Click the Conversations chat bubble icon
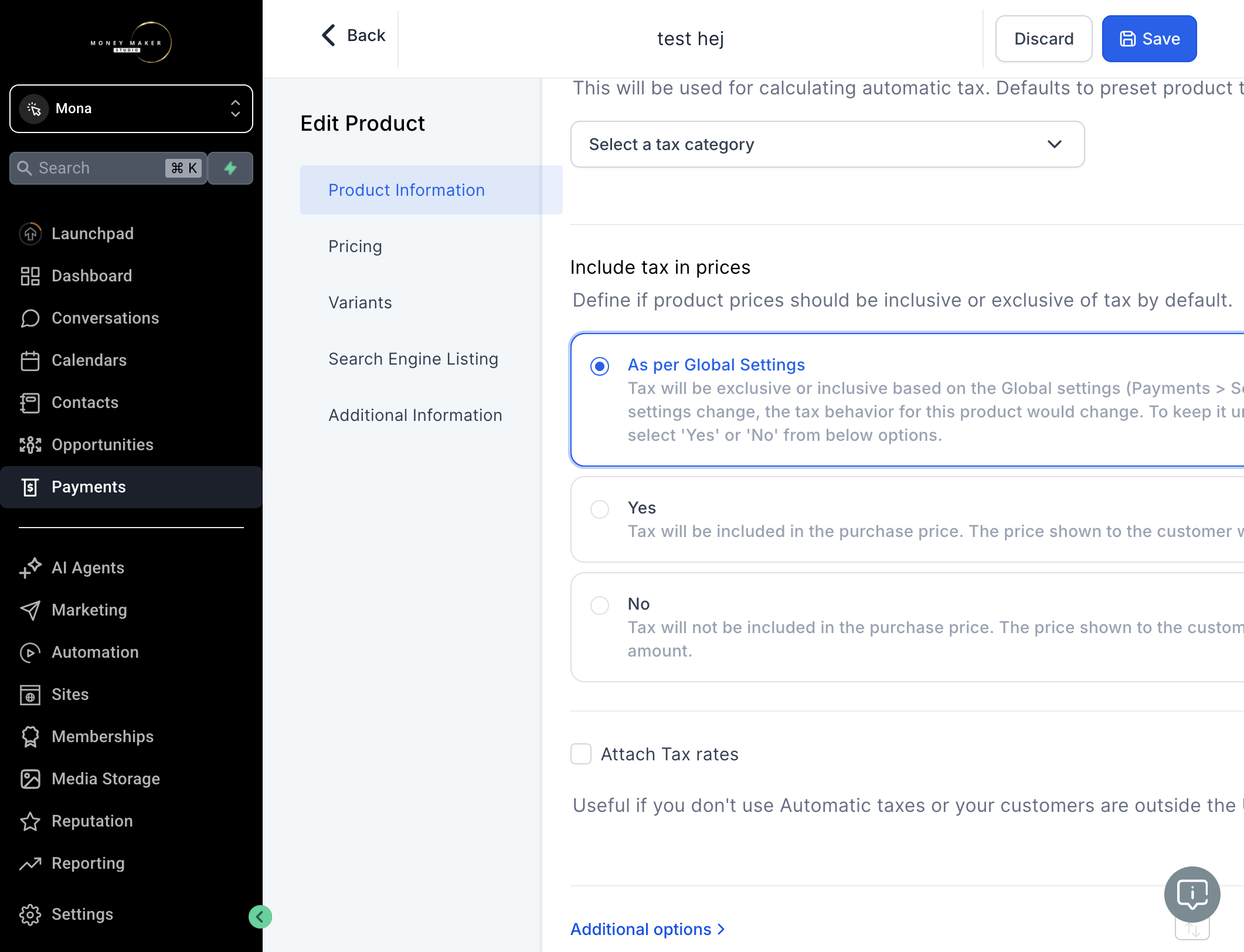 tap(30, 318)
